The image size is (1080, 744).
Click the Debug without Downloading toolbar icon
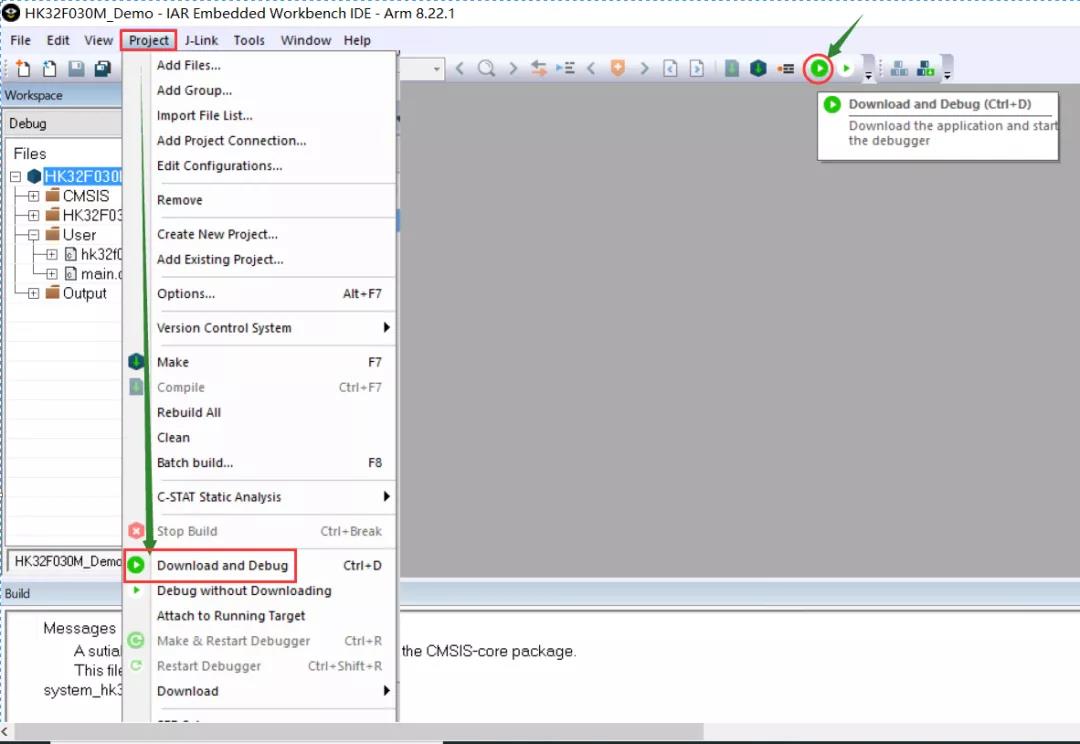[x=846, y=68]
